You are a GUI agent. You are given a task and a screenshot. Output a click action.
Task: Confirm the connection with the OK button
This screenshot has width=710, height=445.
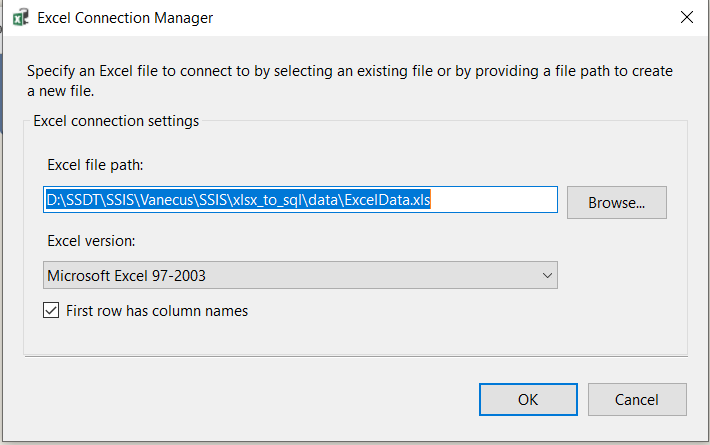[x=528, y=399]
